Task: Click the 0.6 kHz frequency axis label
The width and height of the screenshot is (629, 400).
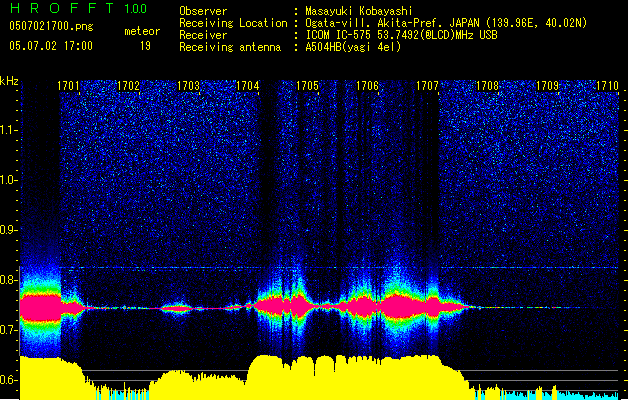Action: (8, 380)
